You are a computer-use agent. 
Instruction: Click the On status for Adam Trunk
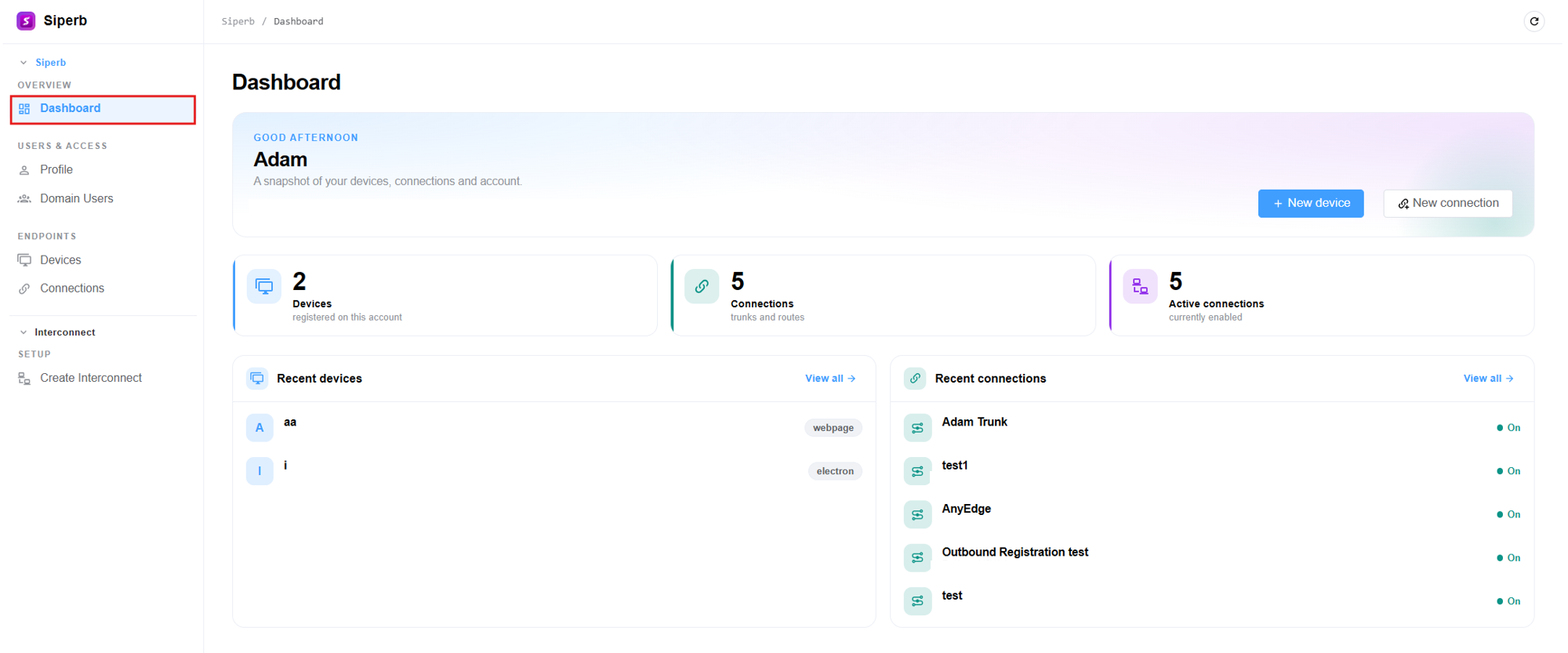[x=1508, y=428]
